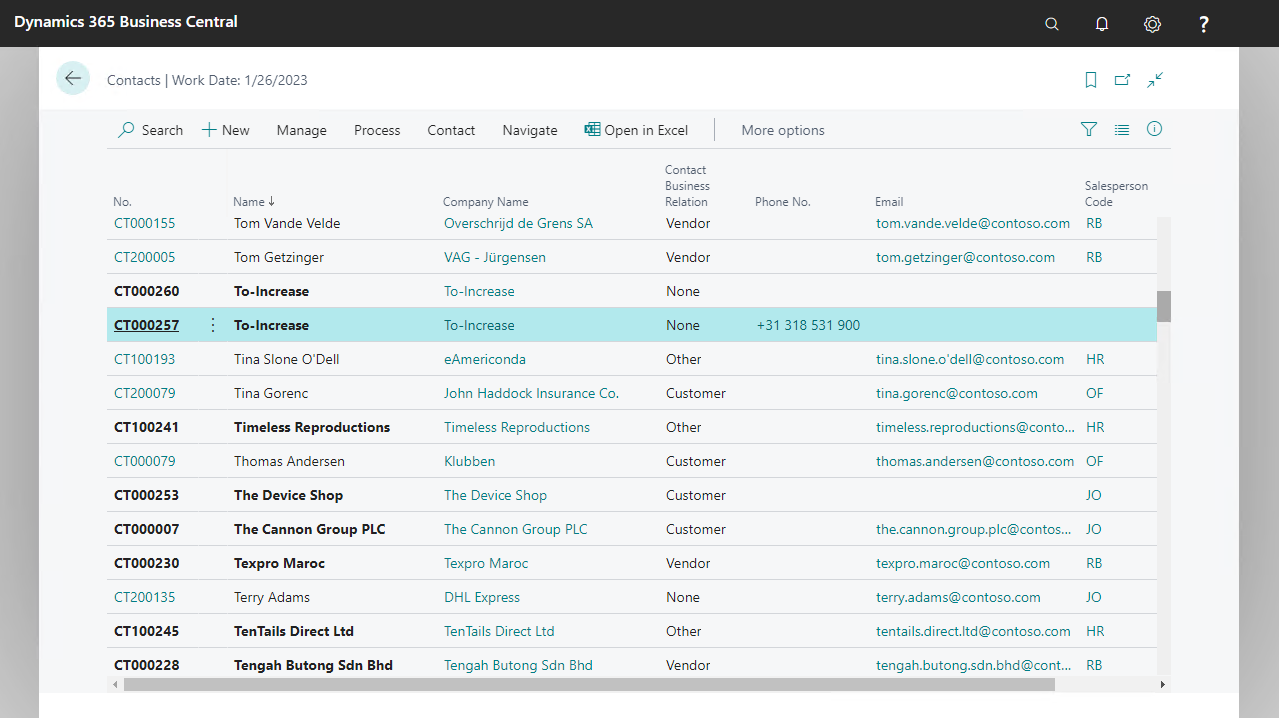1280x720 pixels.
Task: Bookmark this Contacts page
Action: [1091, 80]
